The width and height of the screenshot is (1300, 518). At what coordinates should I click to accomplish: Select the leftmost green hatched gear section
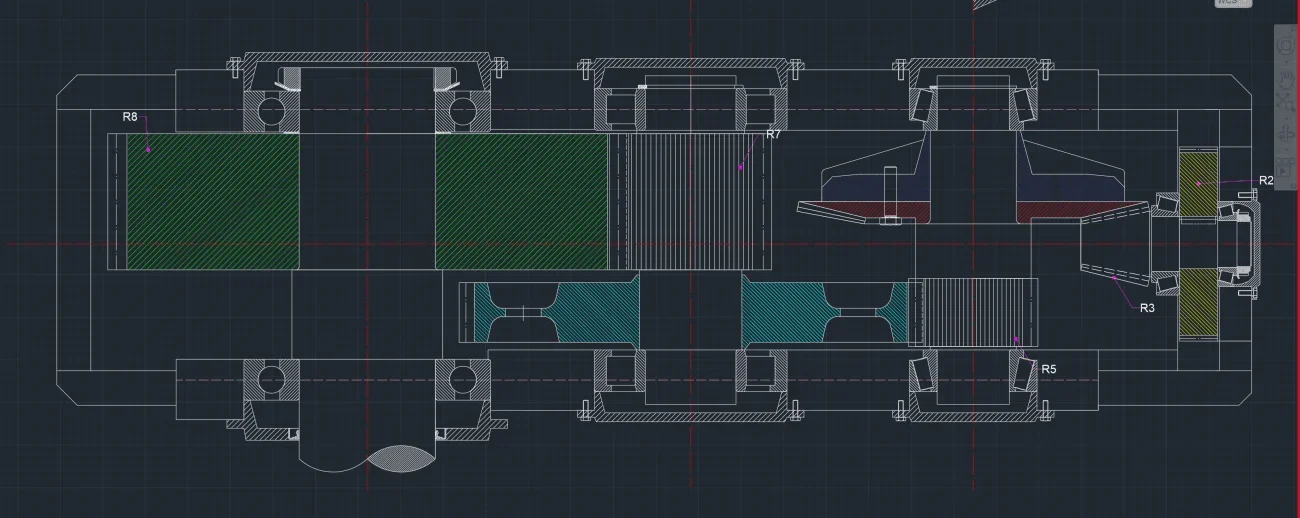click(x=212, y=201)
